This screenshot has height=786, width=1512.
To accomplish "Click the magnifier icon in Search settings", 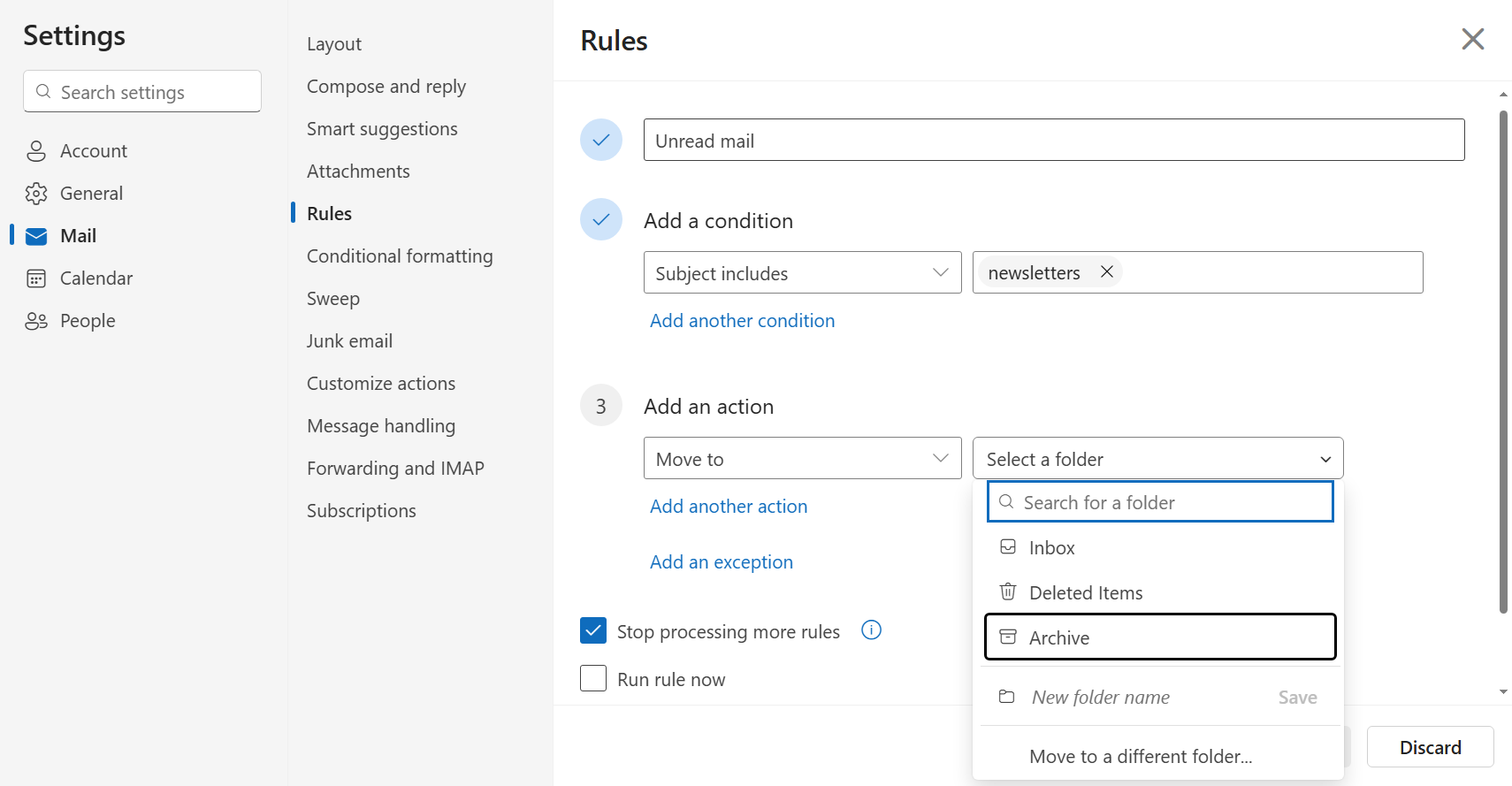I will [43, 91].
